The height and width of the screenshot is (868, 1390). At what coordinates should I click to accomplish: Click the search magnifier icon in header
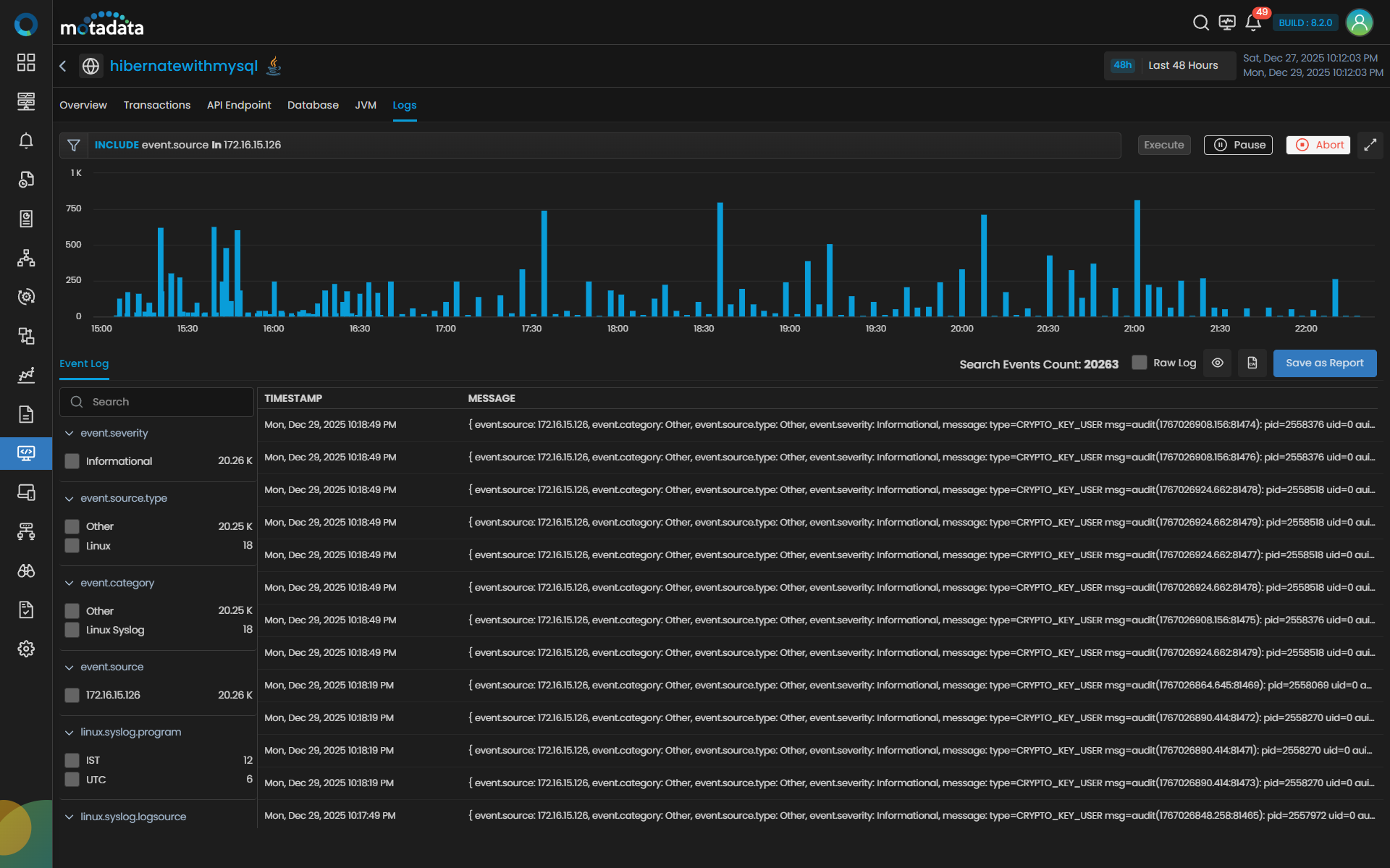(1200, 23)
